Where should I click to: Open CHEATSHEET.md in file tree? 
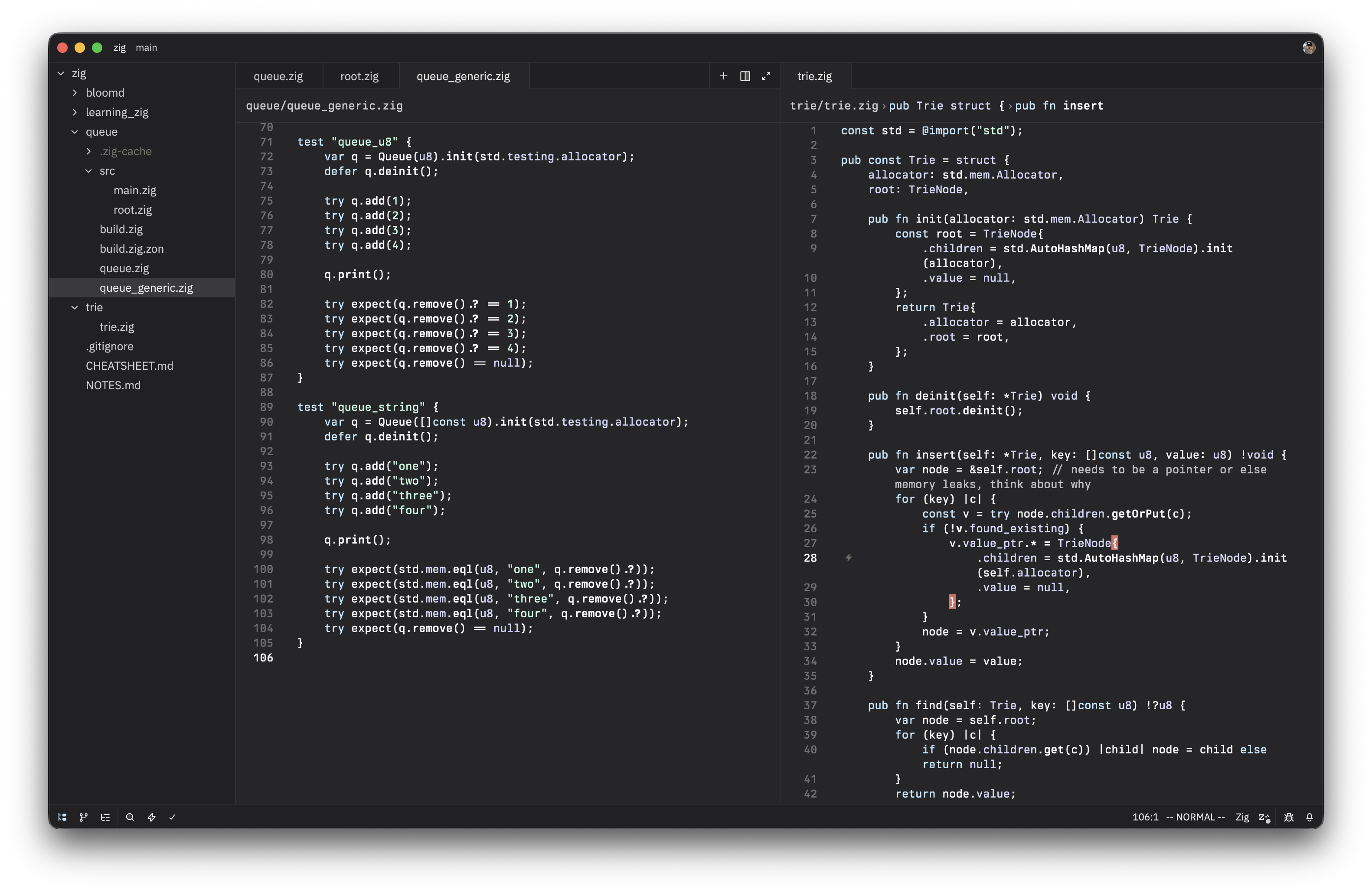coord(129,366)
